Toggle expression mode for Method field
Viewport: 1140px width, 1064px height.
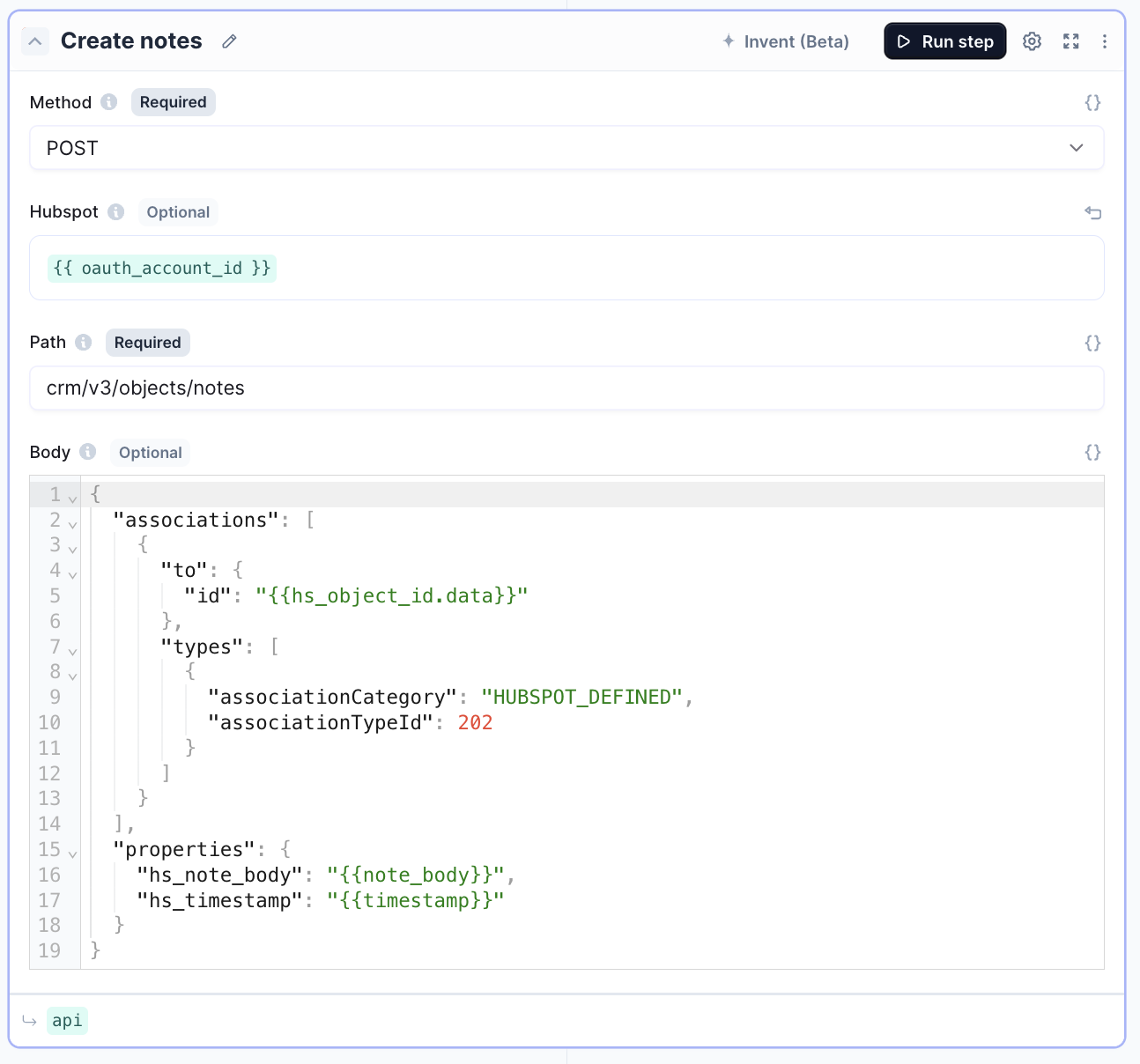pyautogui.click(x=1092, y=102)
